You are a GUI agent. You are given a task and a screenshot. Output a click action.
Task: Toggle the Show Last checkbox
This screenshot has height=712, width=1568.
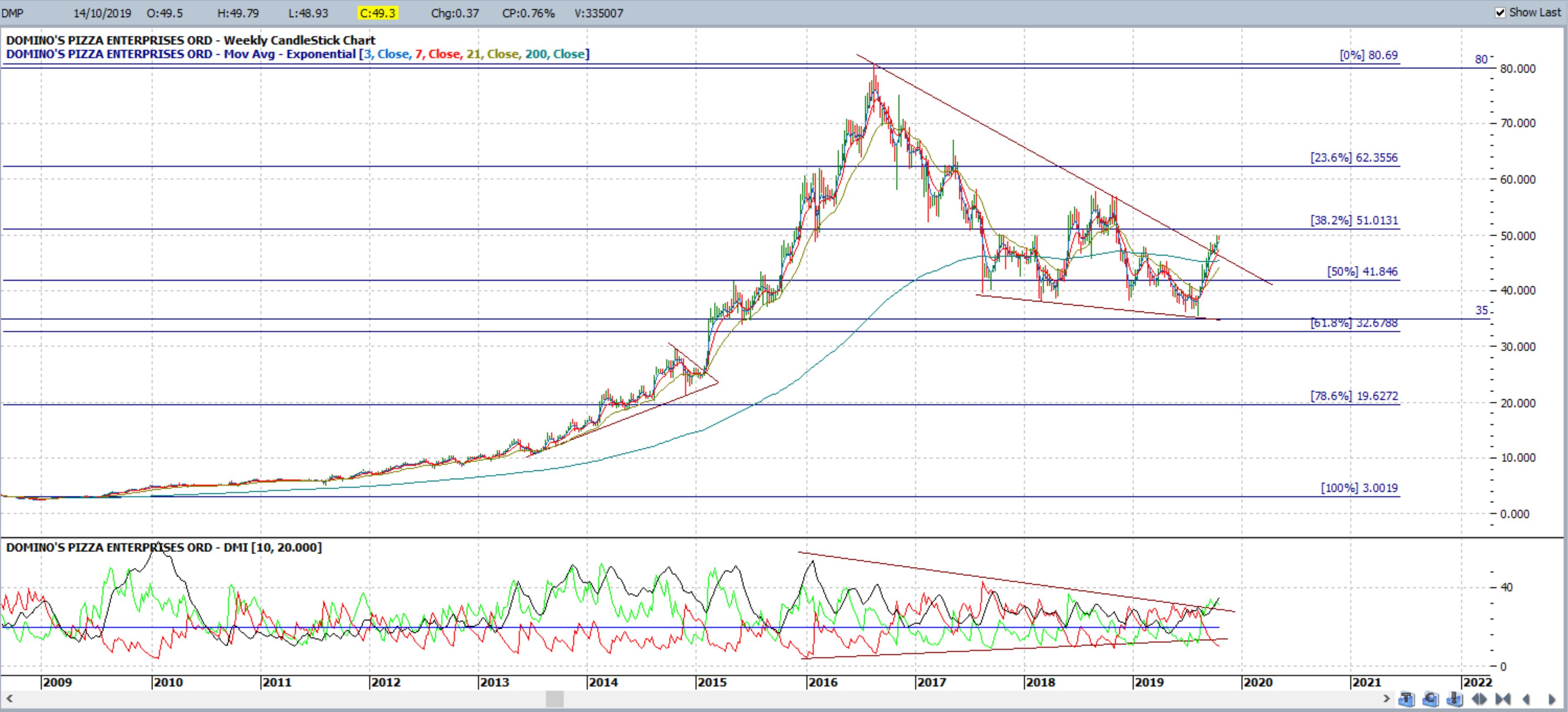pos(1500,12)
